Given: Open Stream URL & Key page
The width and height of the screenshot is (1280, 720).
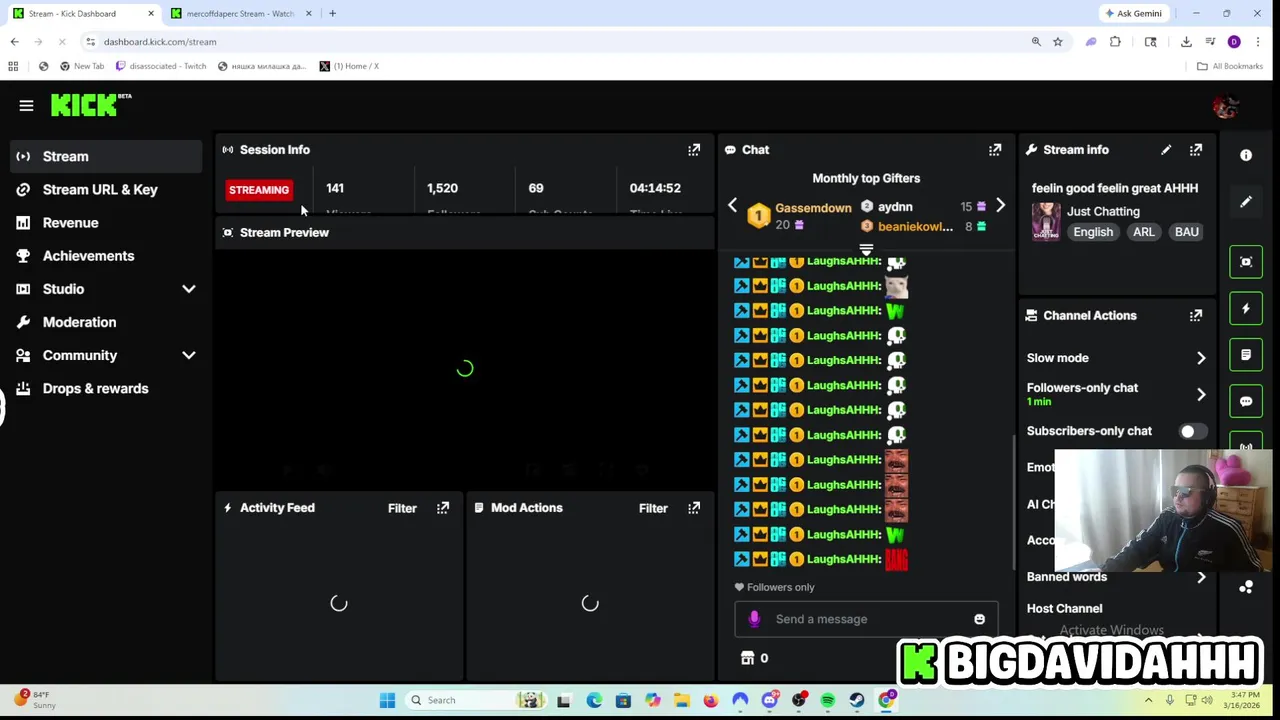Looking at the screenshot, I should coord(106,189).
